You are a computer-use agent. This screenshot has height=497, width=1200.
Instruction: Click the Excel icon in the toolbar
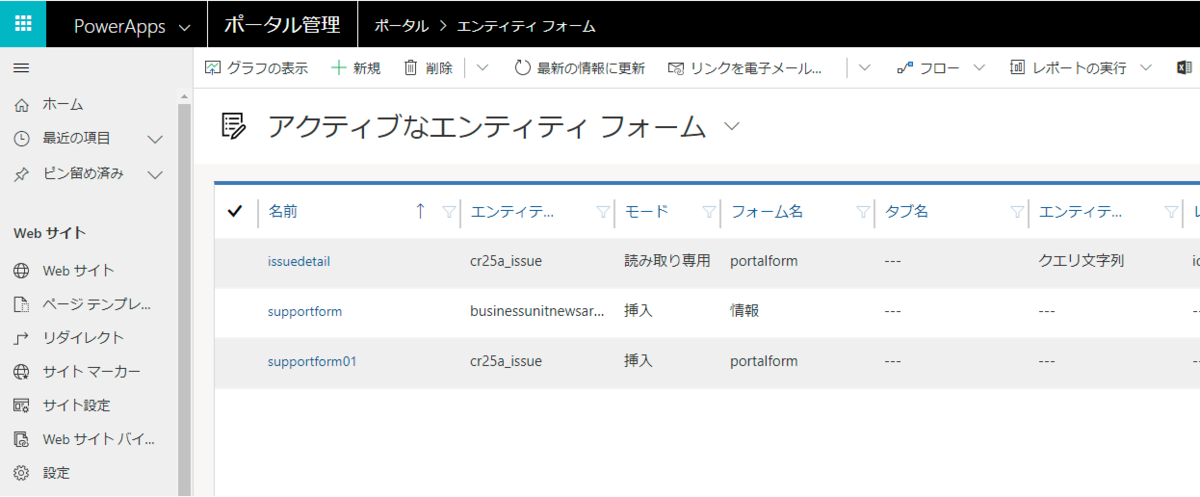[1186, 68]
